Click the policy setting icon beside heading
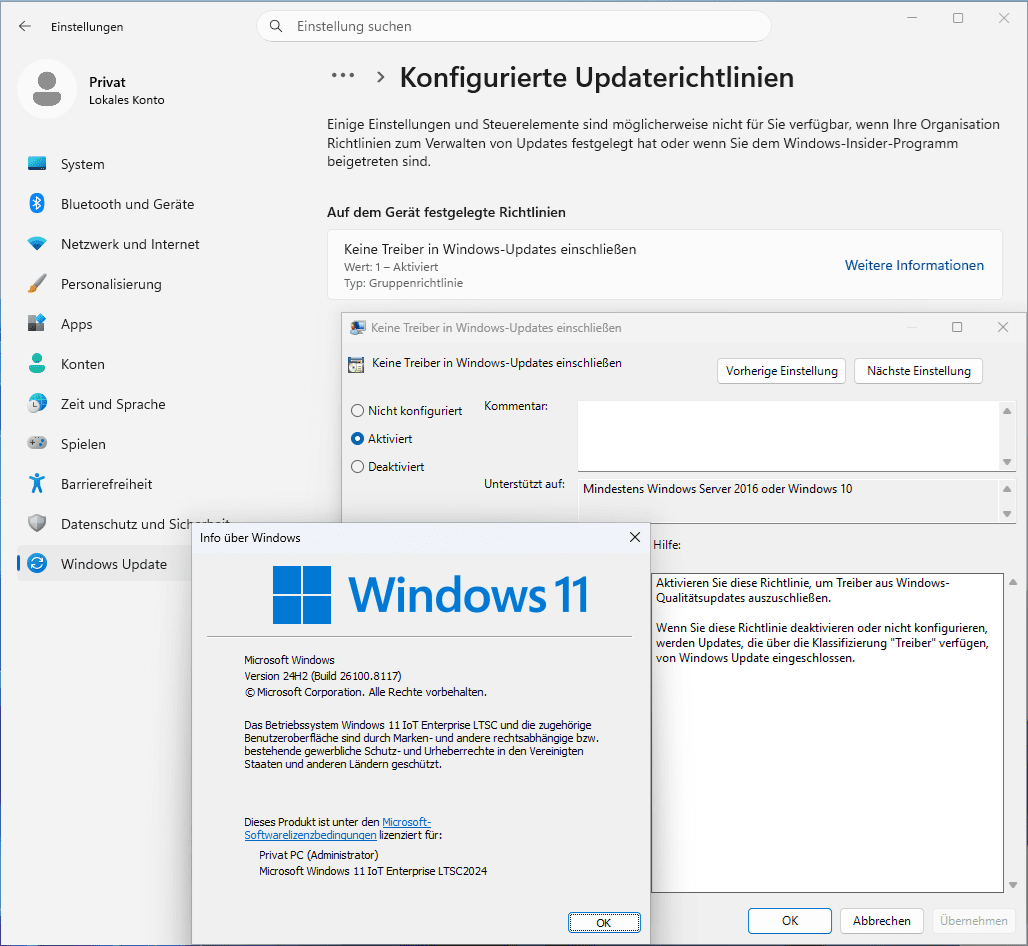 click(x=356, y=365)
